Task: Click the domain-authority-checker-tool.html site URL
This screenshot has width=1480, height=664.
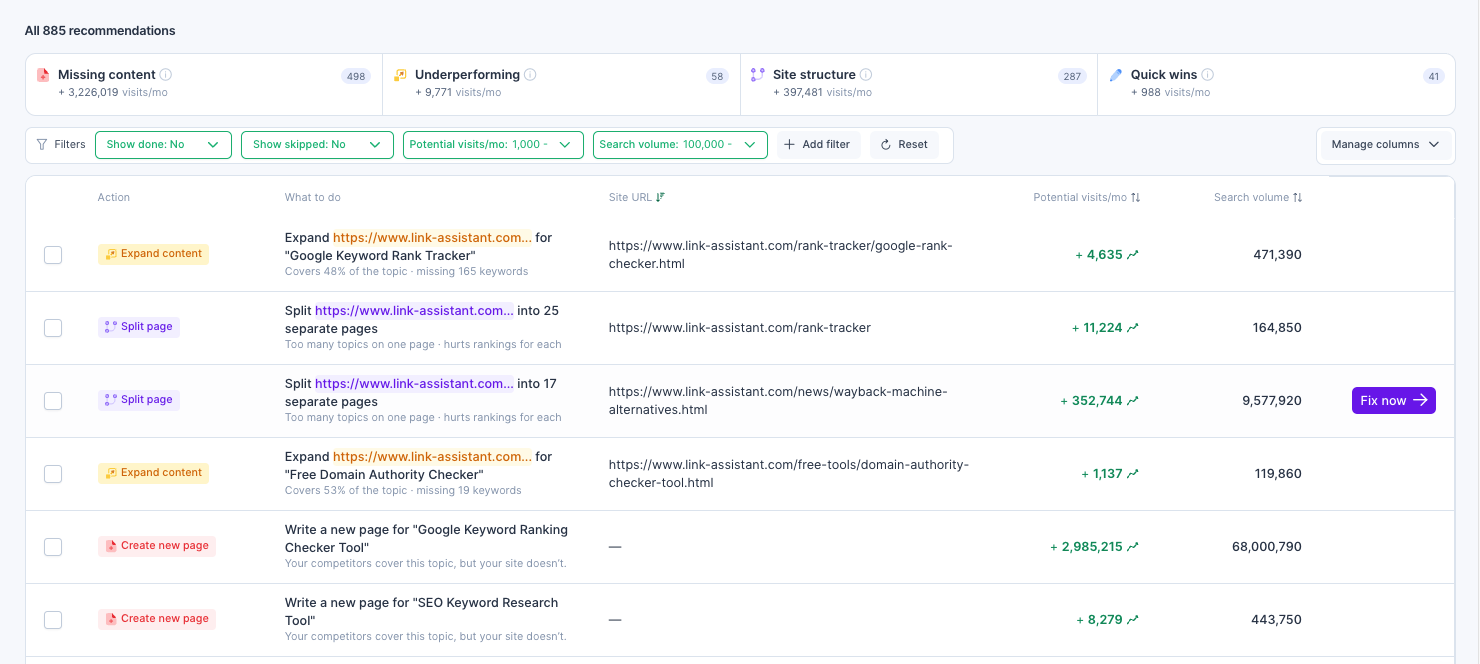Action: click(789, 474)
